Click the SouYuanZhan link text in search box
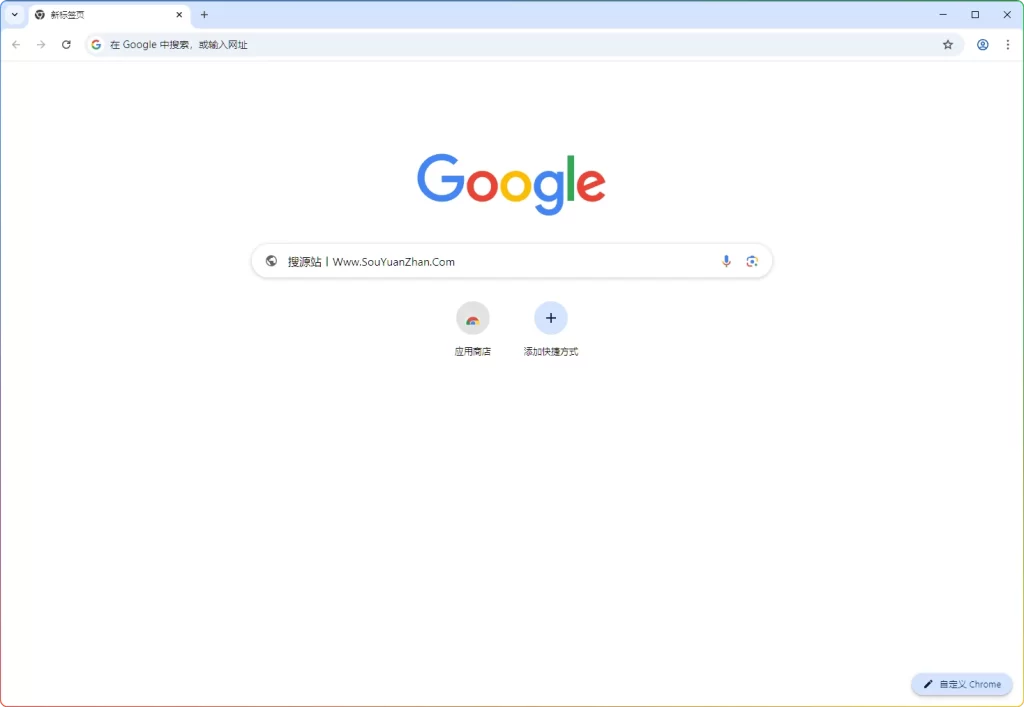Screen dimensions: 1024x707 (x=394, y=261)
